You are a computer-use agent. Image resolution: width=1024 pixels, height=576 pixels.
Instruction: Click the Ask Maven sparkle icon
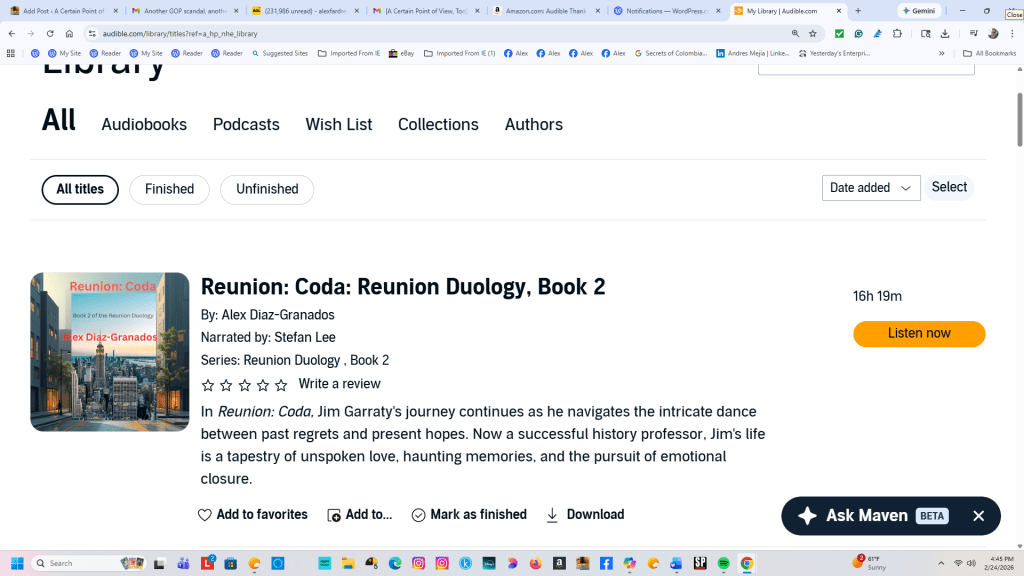pos(807,516)
